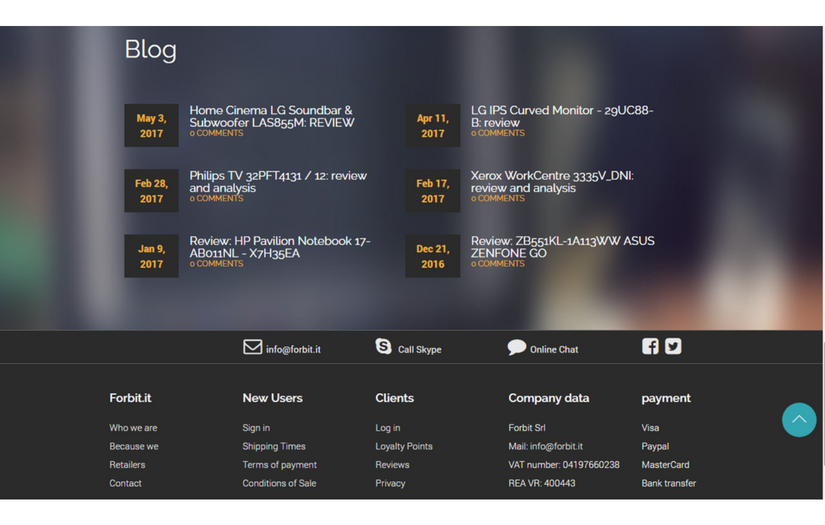Click 0 Comments under LG Curved Monitor post

click(497, 133)
